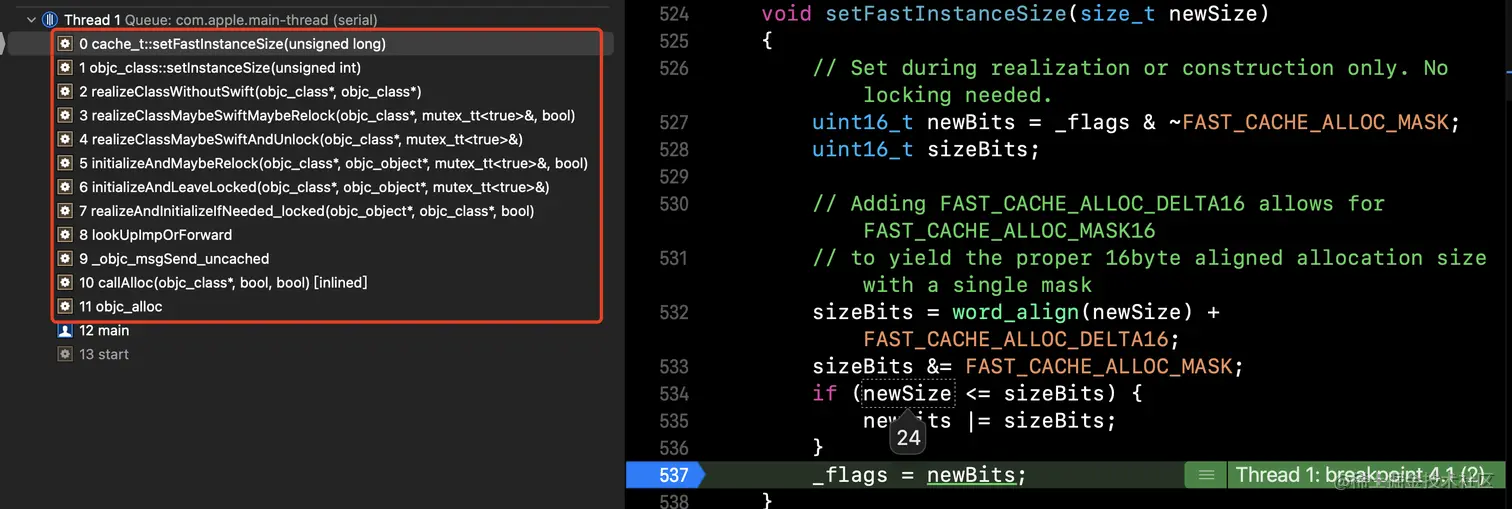Screen dimensions: 1512x509
Task: Select frame 3 realizeClassMaybeSwiftMaybeRelock
Action: click(x=328, y=115)
